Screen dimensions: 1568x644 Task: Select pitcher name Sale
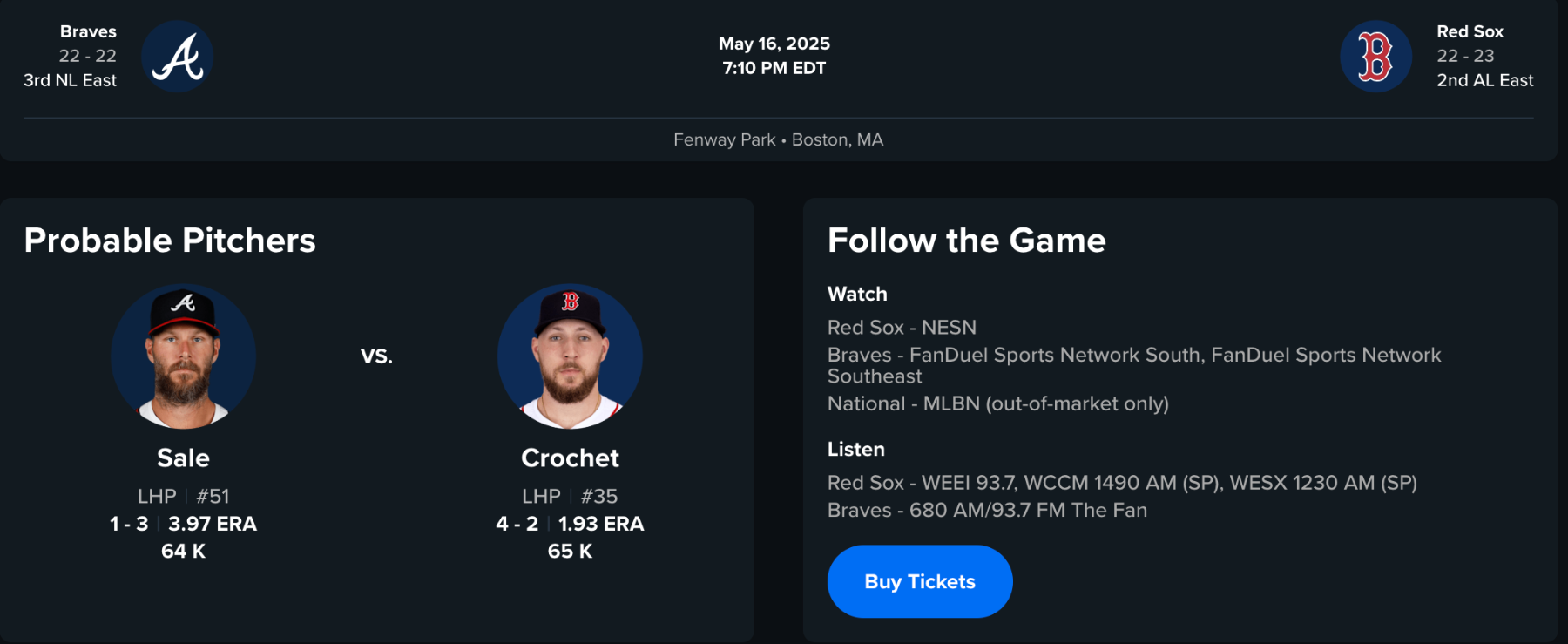coord(183,458)
